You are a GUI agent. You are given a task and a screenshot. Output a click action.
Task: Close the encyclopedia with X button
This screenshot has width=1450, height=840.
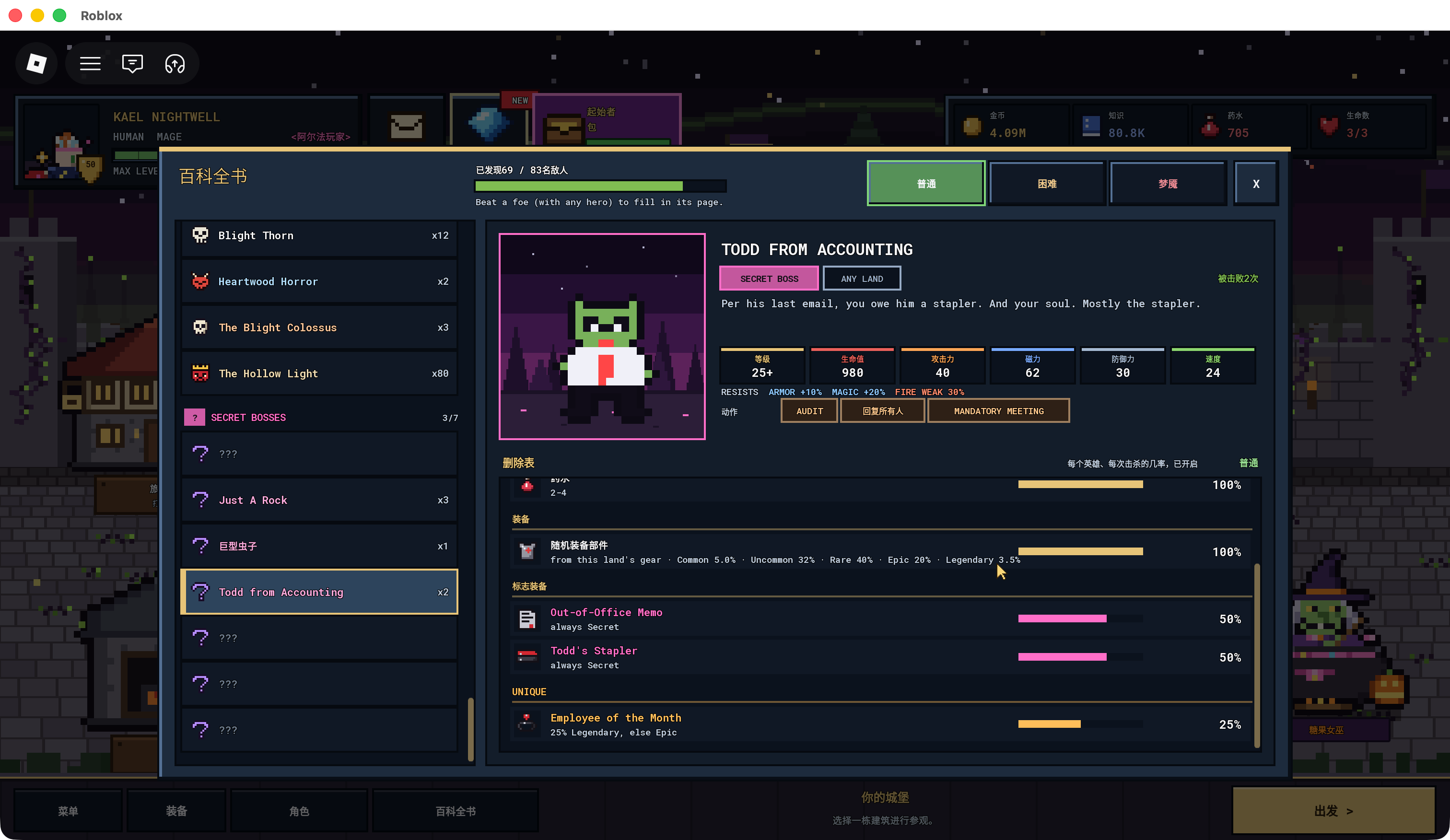[1256, 184]
